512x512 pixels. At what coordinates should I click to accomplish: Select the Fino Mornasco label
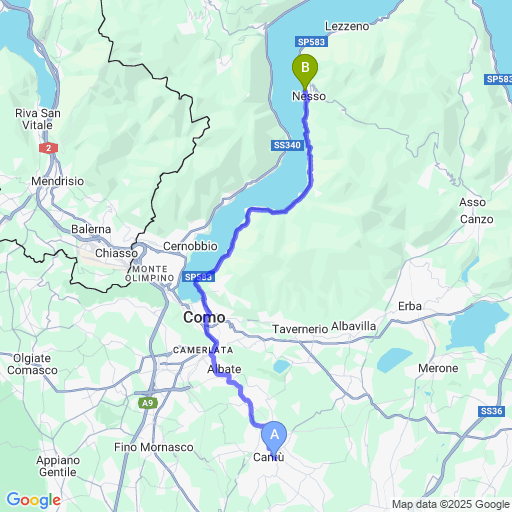point(154,447)
